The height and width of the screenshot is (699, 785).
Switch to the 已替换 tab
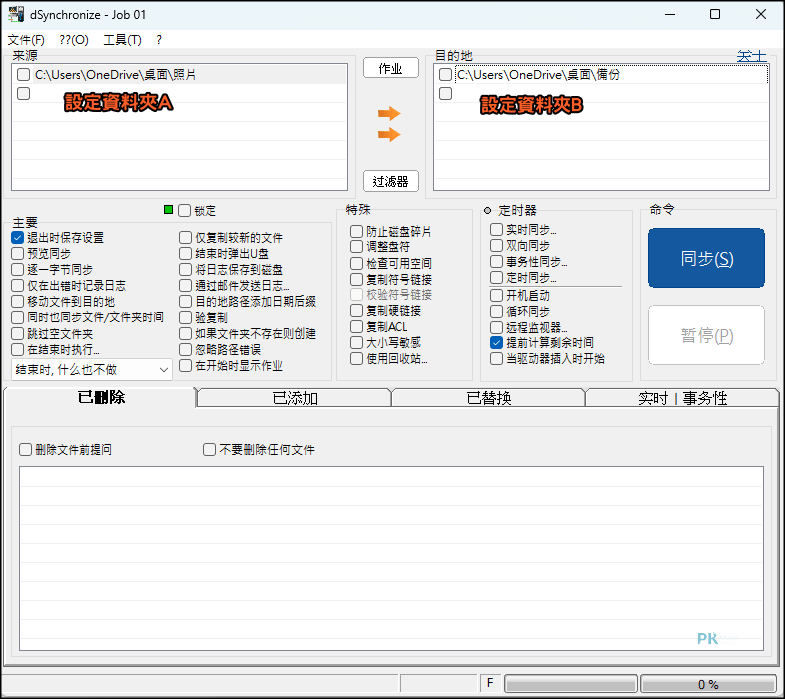pyautogui.click(x=488, y=398)
